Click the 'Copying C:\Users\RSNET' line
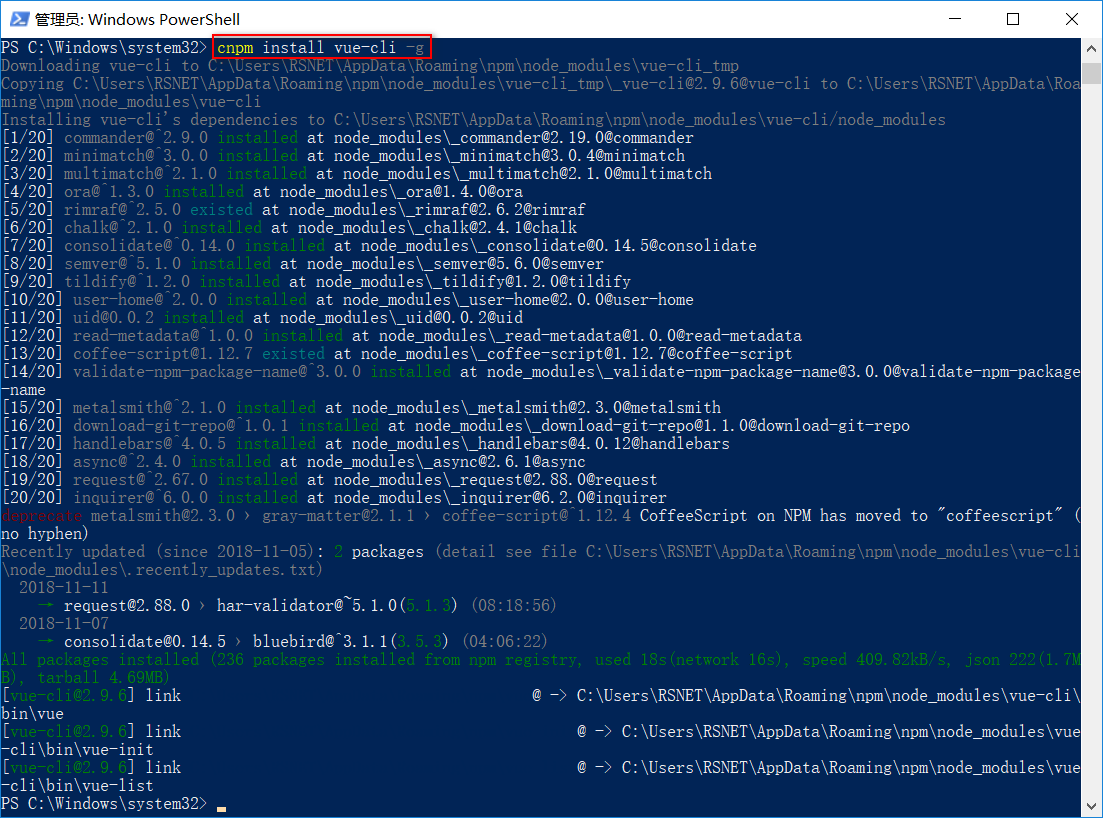 (x=541, y=92)
